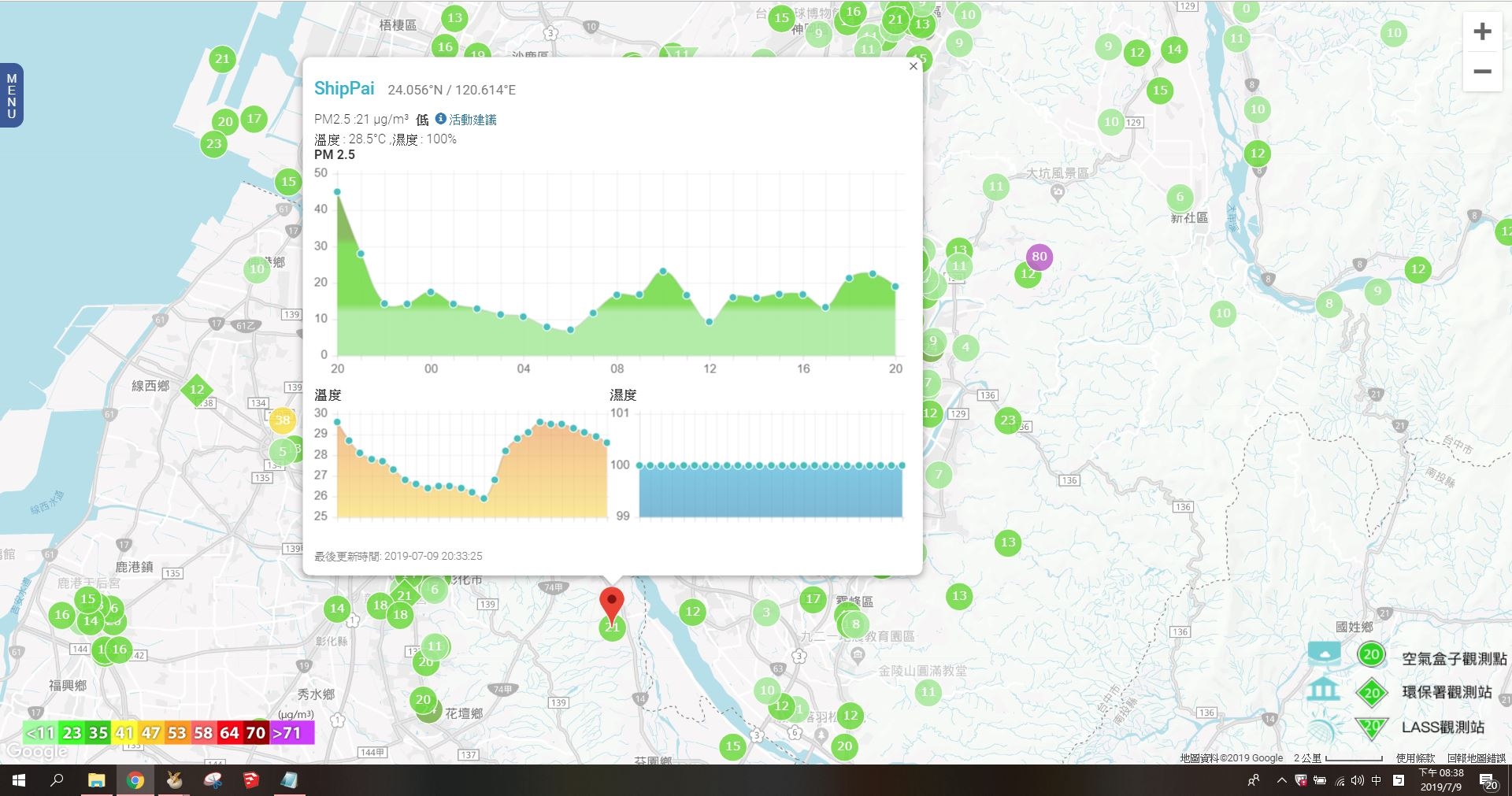Viewport: 1512px width, 796px height.
Task: Switch the 中 IME input mode
Action: (1377, 780)
